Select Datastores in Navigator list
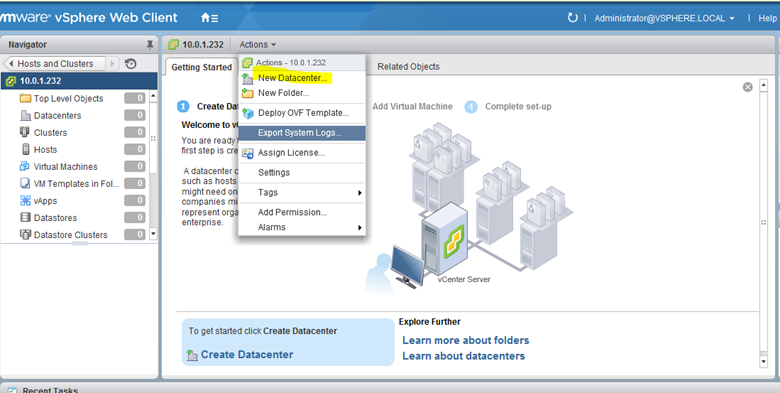This screenshot has height=393, width=780. click(55, 218)
